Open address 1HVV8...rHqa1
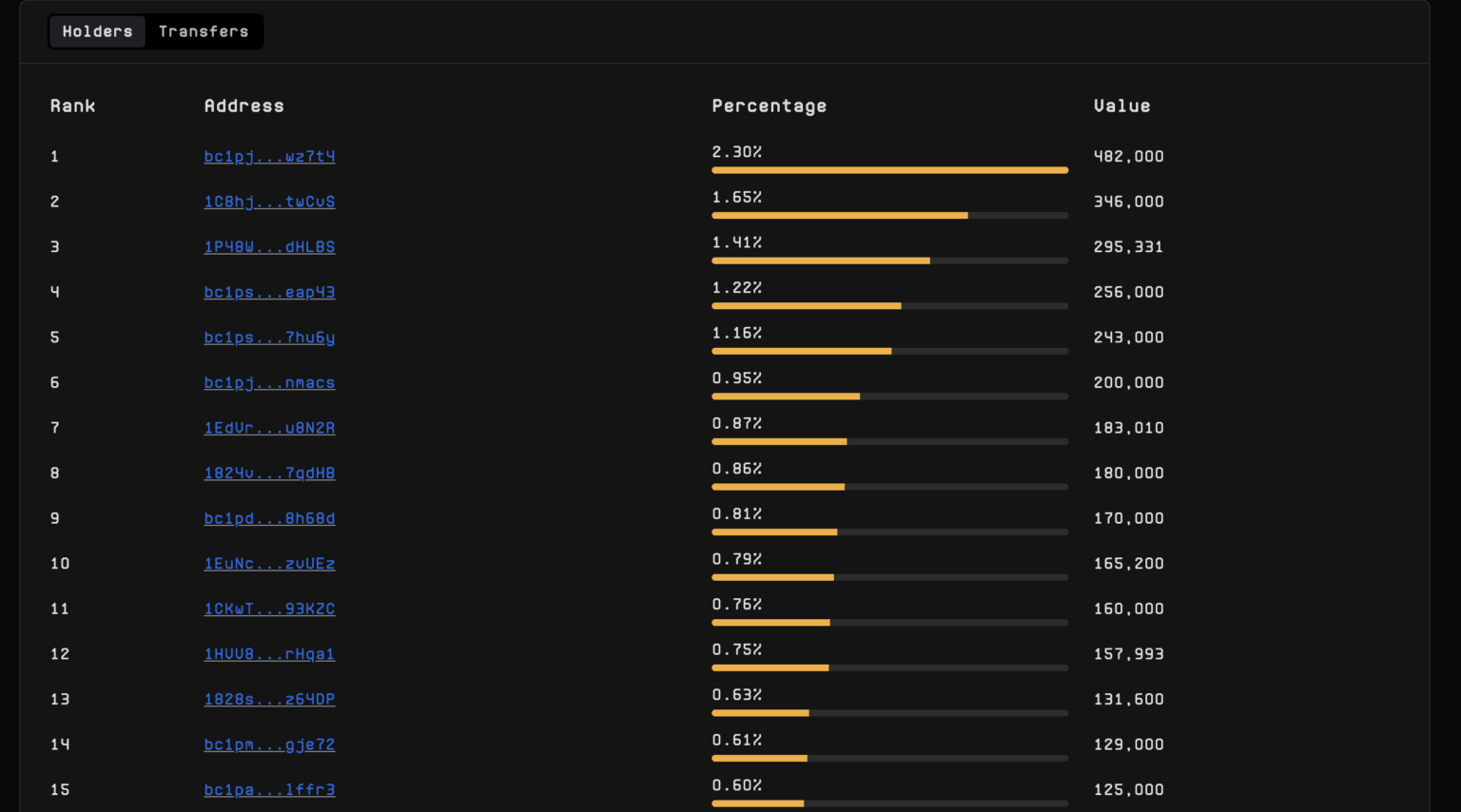 pos(269,654)
